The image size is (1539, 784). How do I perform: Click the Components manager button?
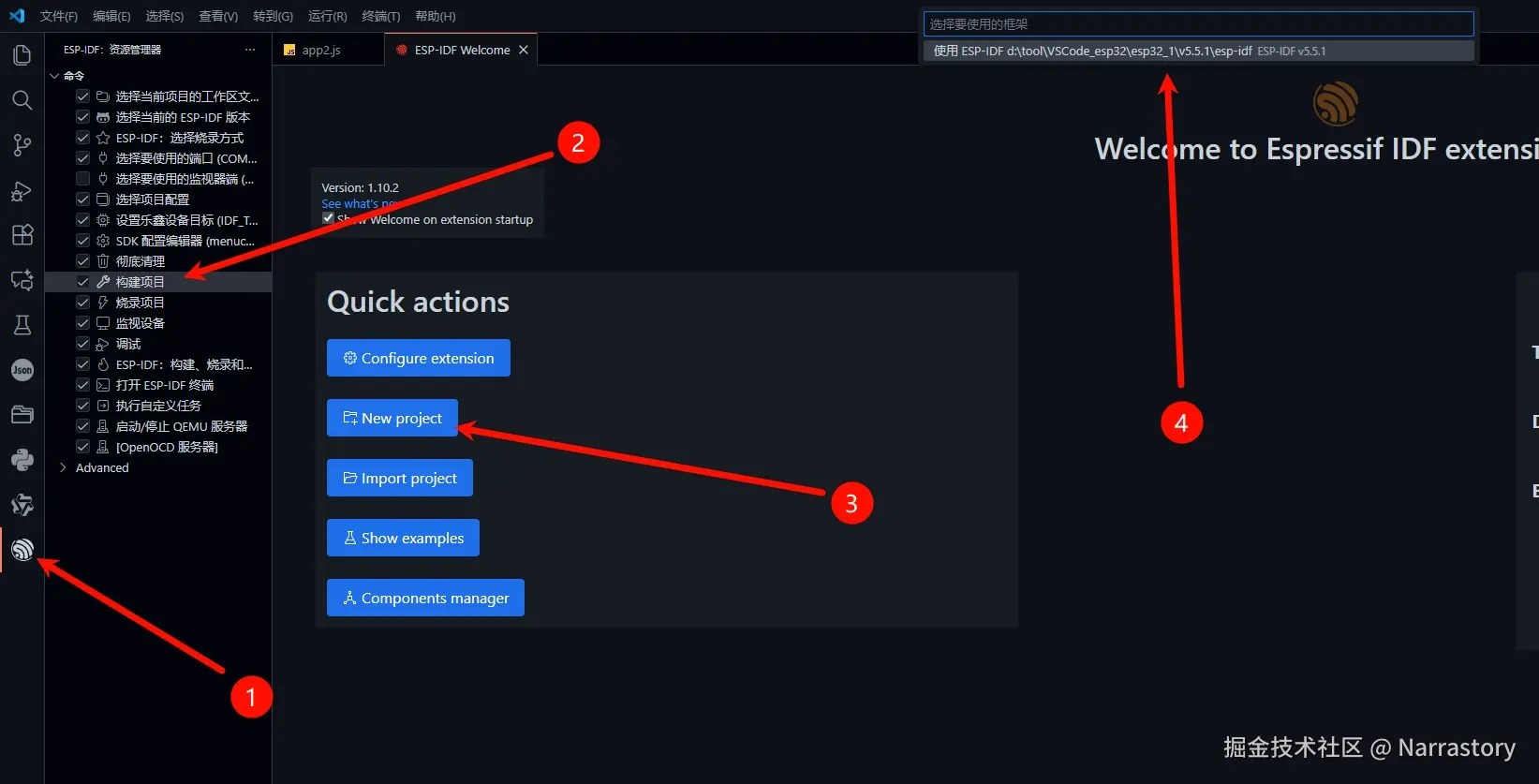[x=425, y=598]
